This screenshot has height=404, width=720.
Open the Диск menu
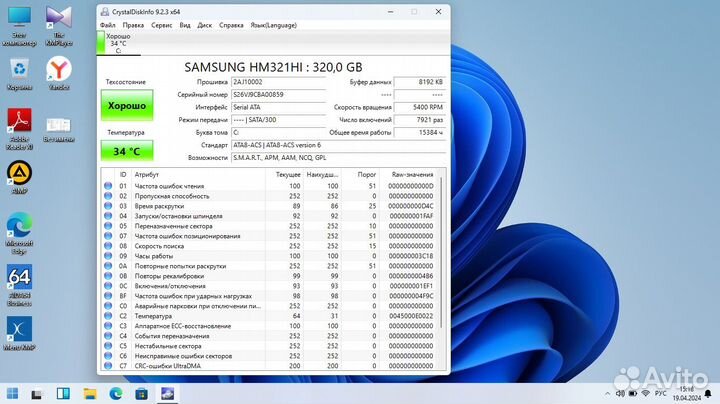pos(205,25)
